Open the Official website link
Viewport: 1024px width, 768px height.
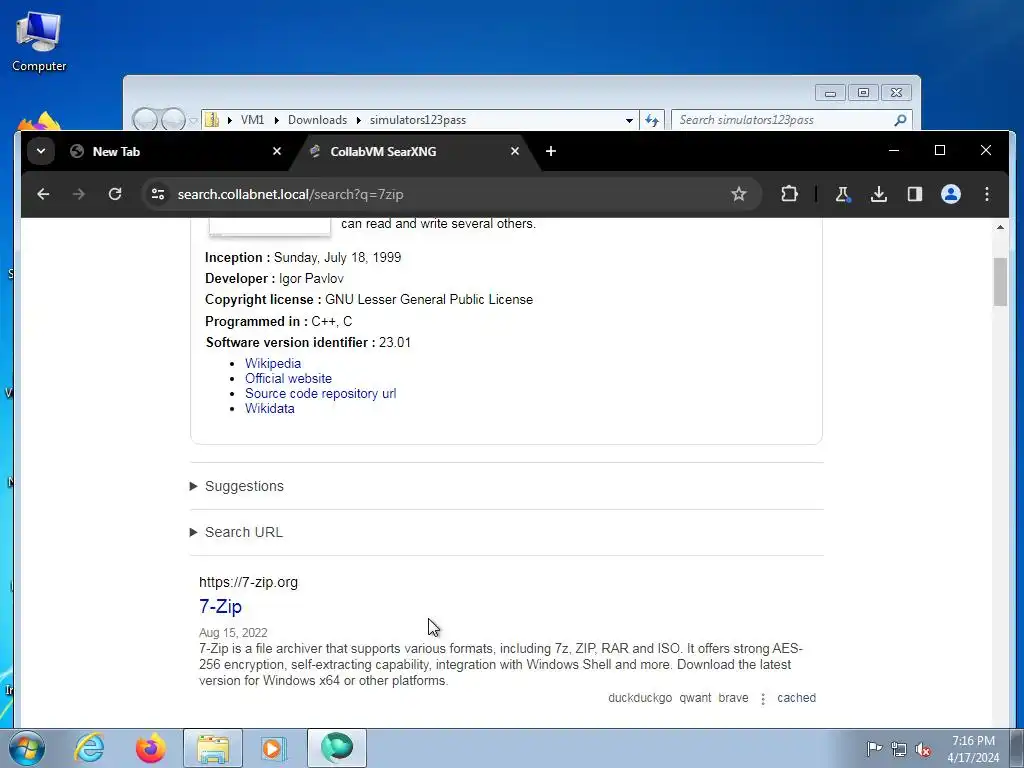[x=288, y=378]
